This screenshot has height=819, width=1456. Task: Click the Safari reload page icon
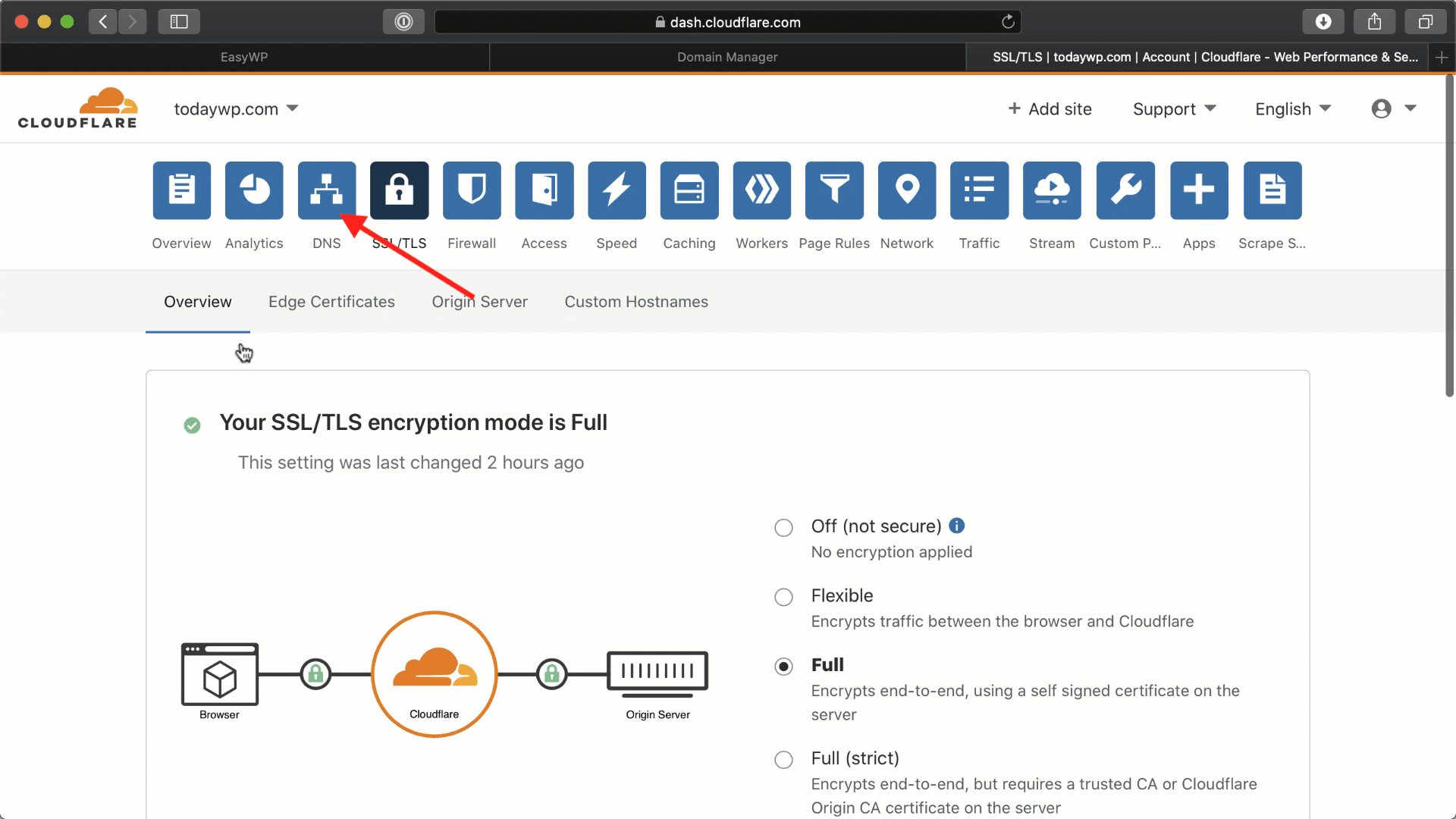click(1008, 22)
